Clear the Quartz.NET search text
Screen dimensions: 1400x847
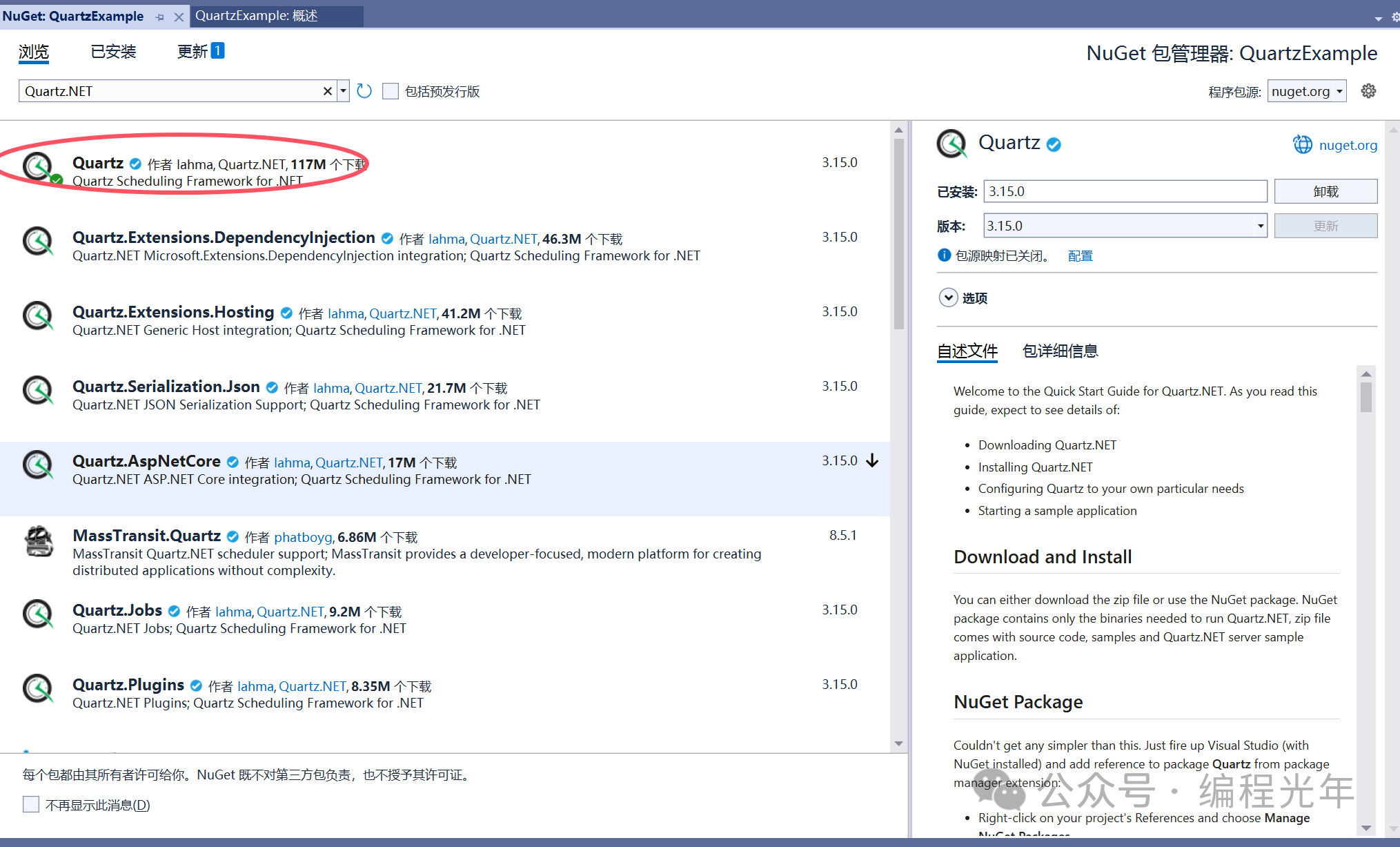click(x=328, y=91)
